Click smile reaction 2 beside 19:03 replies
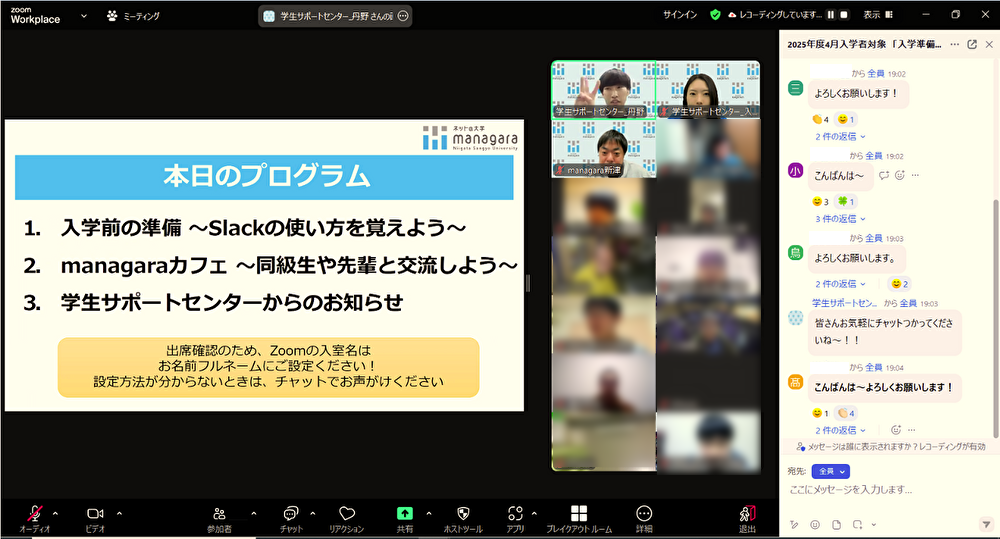This screenshot has height=539, width=1000. 900,284
